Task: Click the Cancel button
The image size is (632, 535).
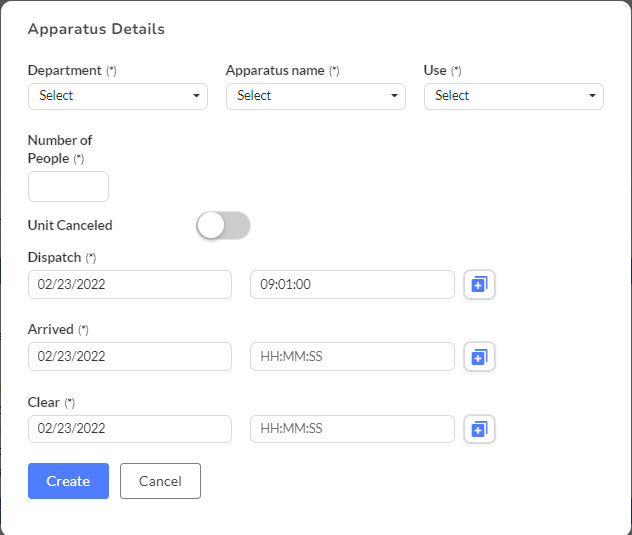Action: coord(160,481)
